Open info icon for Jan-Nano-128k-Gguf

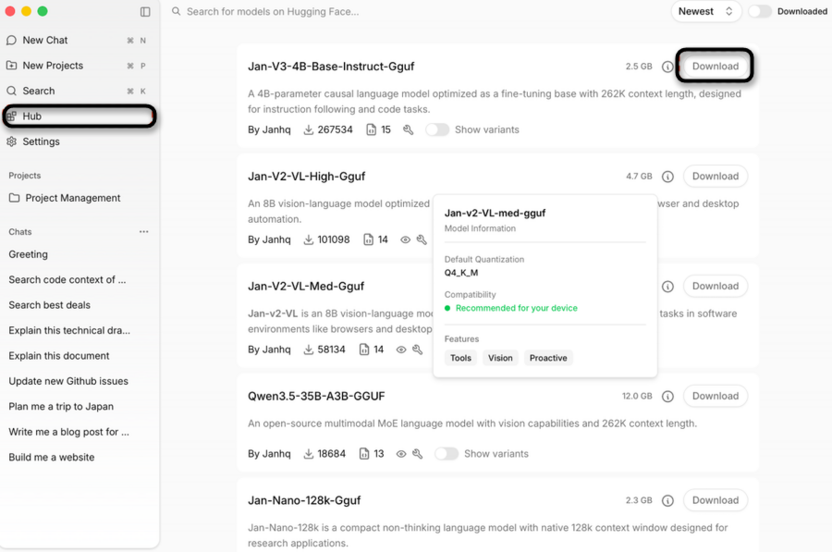tap(668, 500)
